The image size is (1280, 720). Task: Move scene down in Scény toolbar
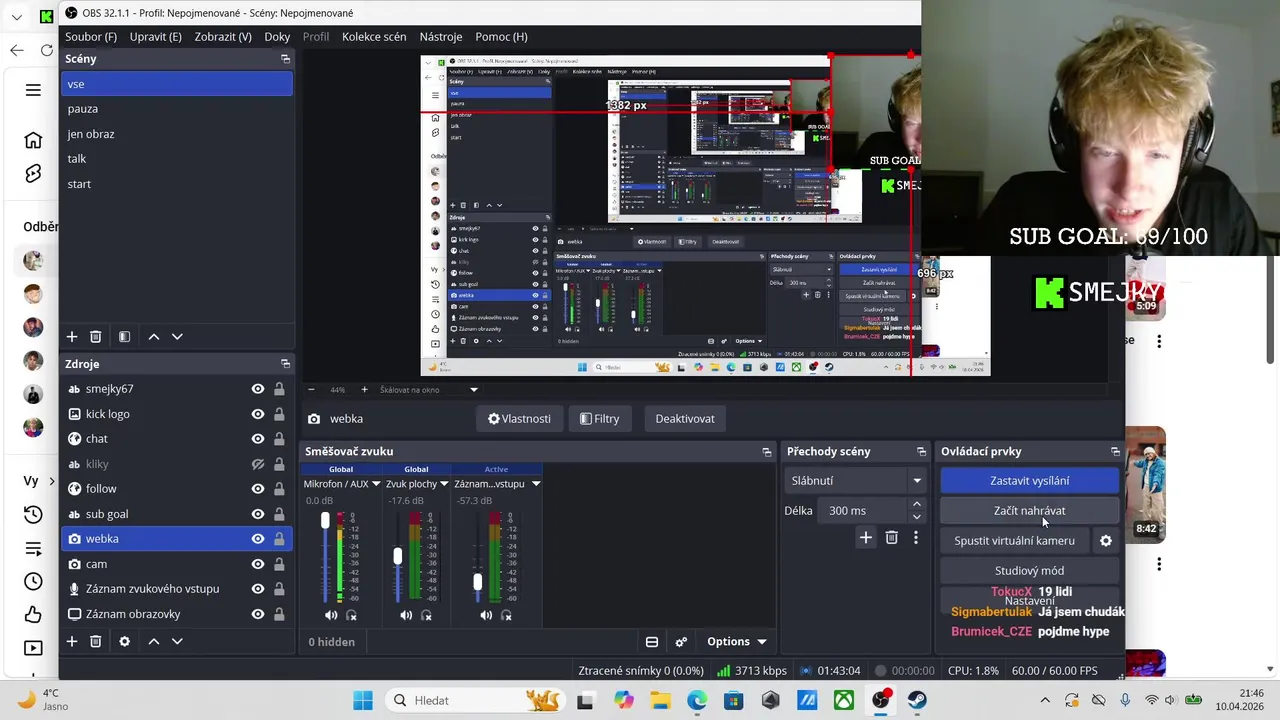click(x=177, y=337)
